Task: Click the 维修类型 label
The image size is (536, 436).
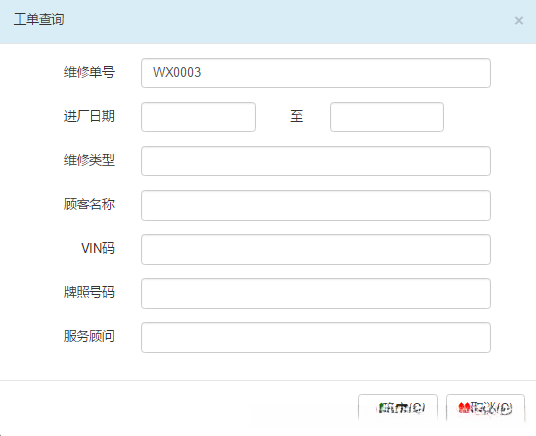Action: [x=89, y=160]
